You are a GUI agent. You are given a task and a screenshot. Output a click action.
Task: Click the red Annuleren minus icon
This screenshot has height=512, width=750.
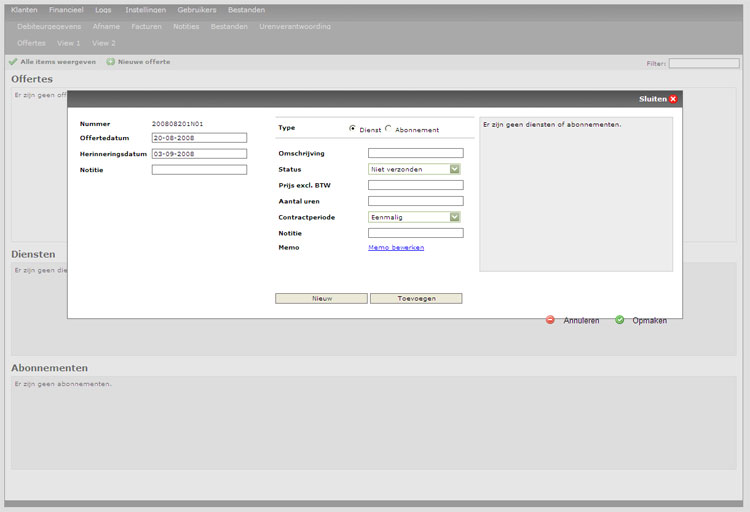coord(550,320)
